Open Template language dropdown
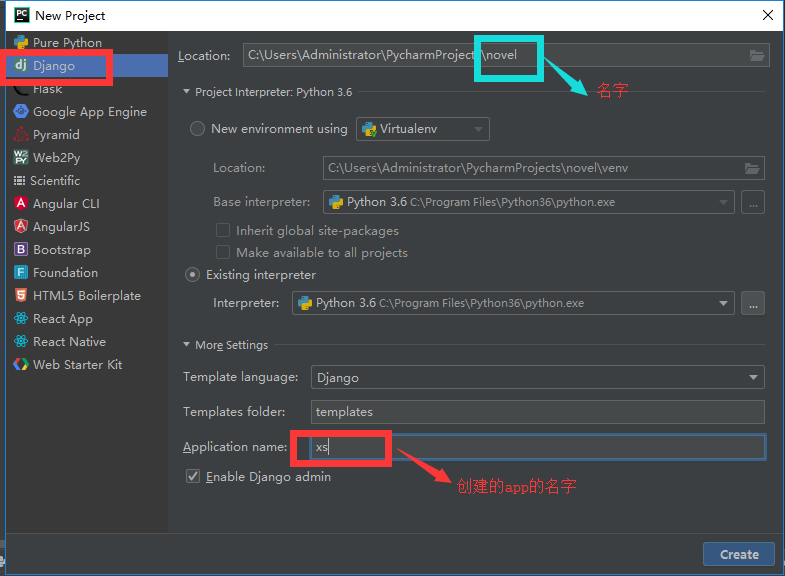 [538, 377]
